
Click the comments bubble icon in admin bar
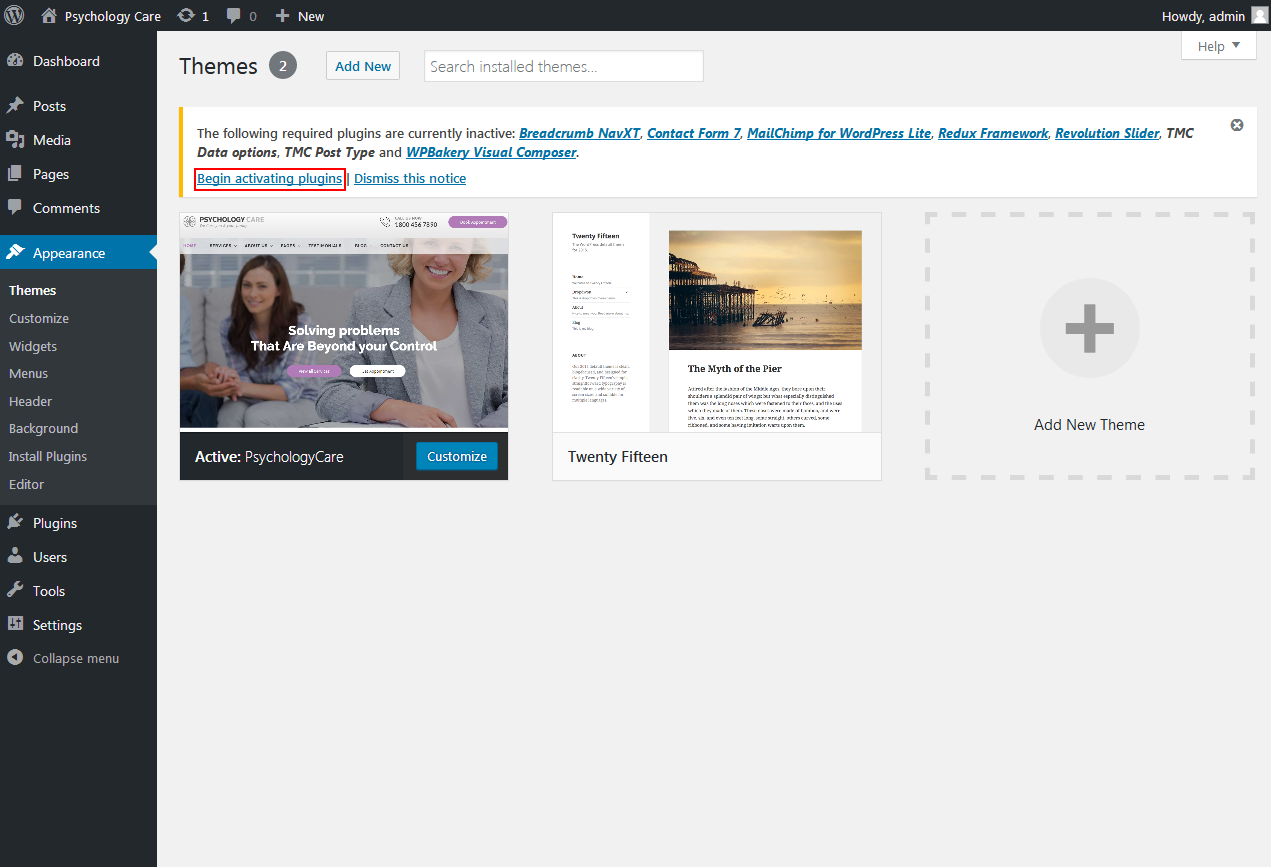tap(234, 16)
